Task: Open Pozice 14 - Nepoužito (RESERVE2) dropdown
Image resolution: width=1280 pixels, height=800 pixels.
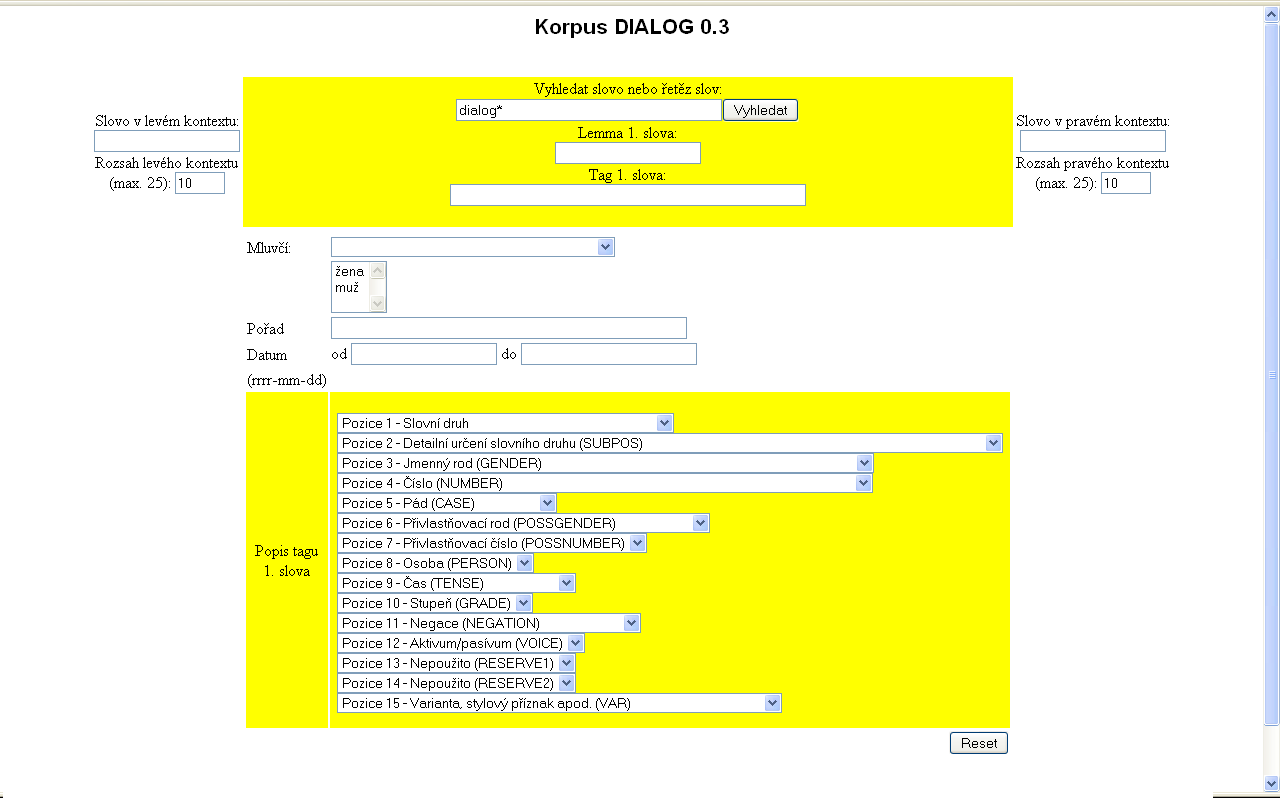Action: tap(456, 683)
